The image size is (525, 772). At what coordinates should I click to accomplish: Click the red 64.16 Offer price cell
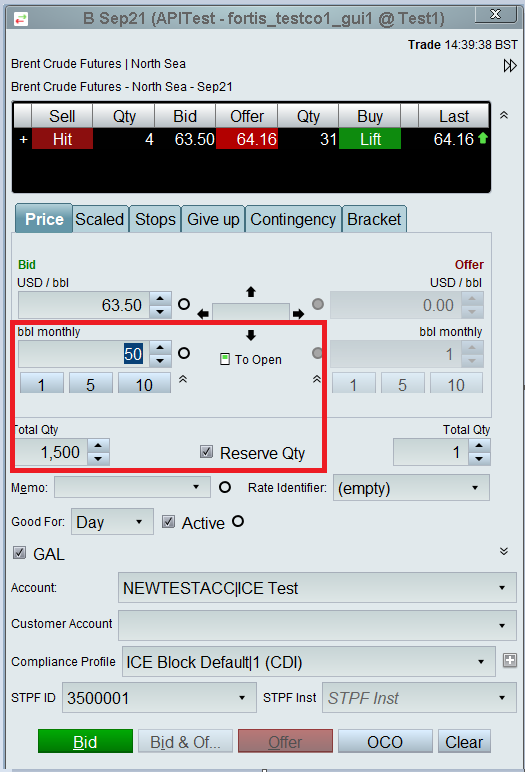(x=247, y=139)
